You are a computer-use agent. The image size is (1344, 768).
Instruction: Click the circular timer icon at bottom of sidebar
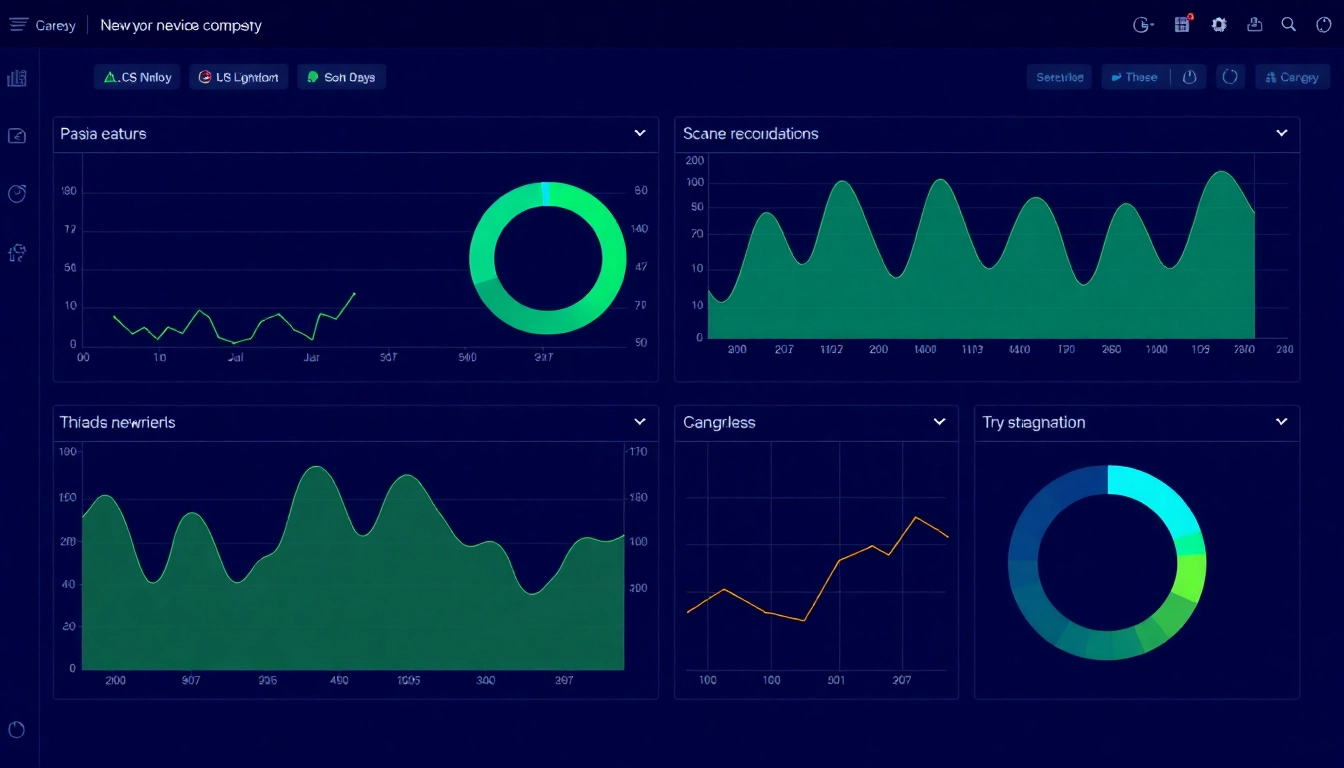click(16, 730)
